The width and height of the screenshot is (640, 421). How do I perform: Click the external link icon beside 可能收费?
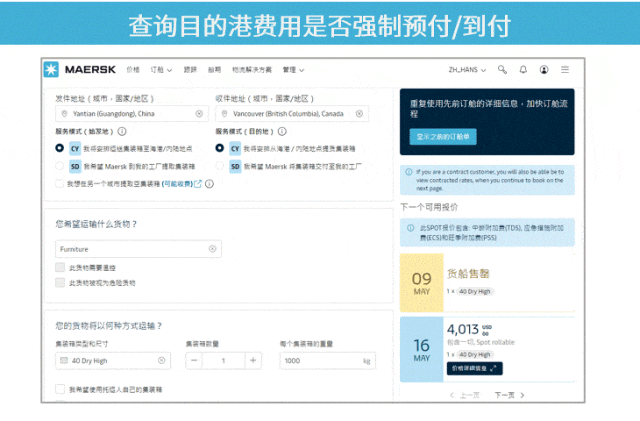tap(198, 184)
